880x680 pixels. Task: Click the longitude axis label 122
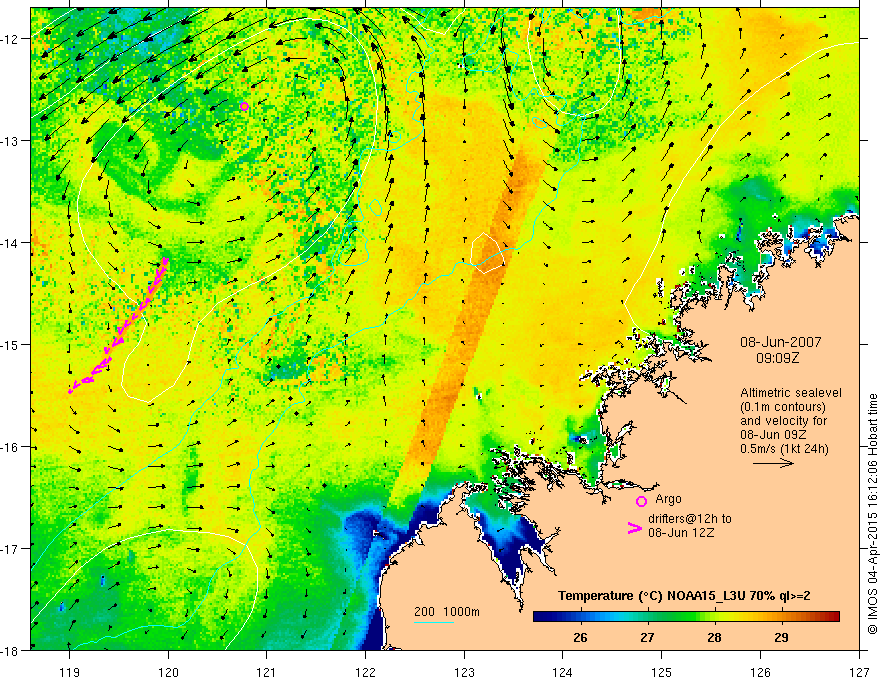[x=365, y=672]
